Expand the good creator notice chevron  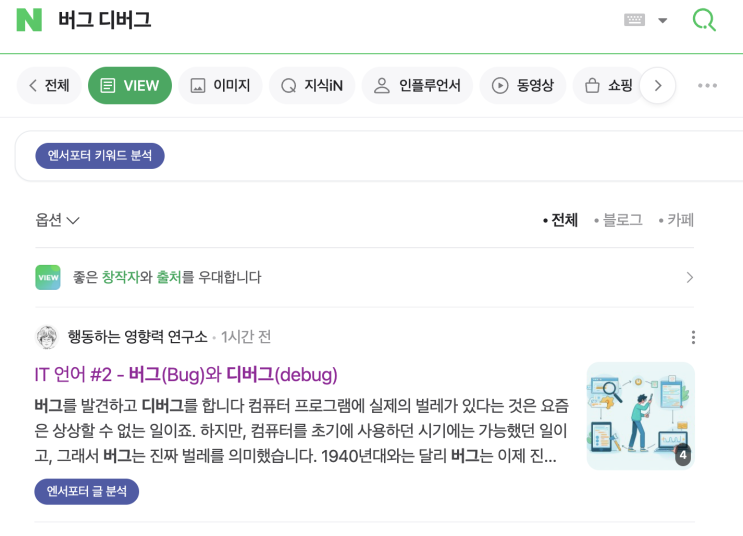click(x=689, y=277)
